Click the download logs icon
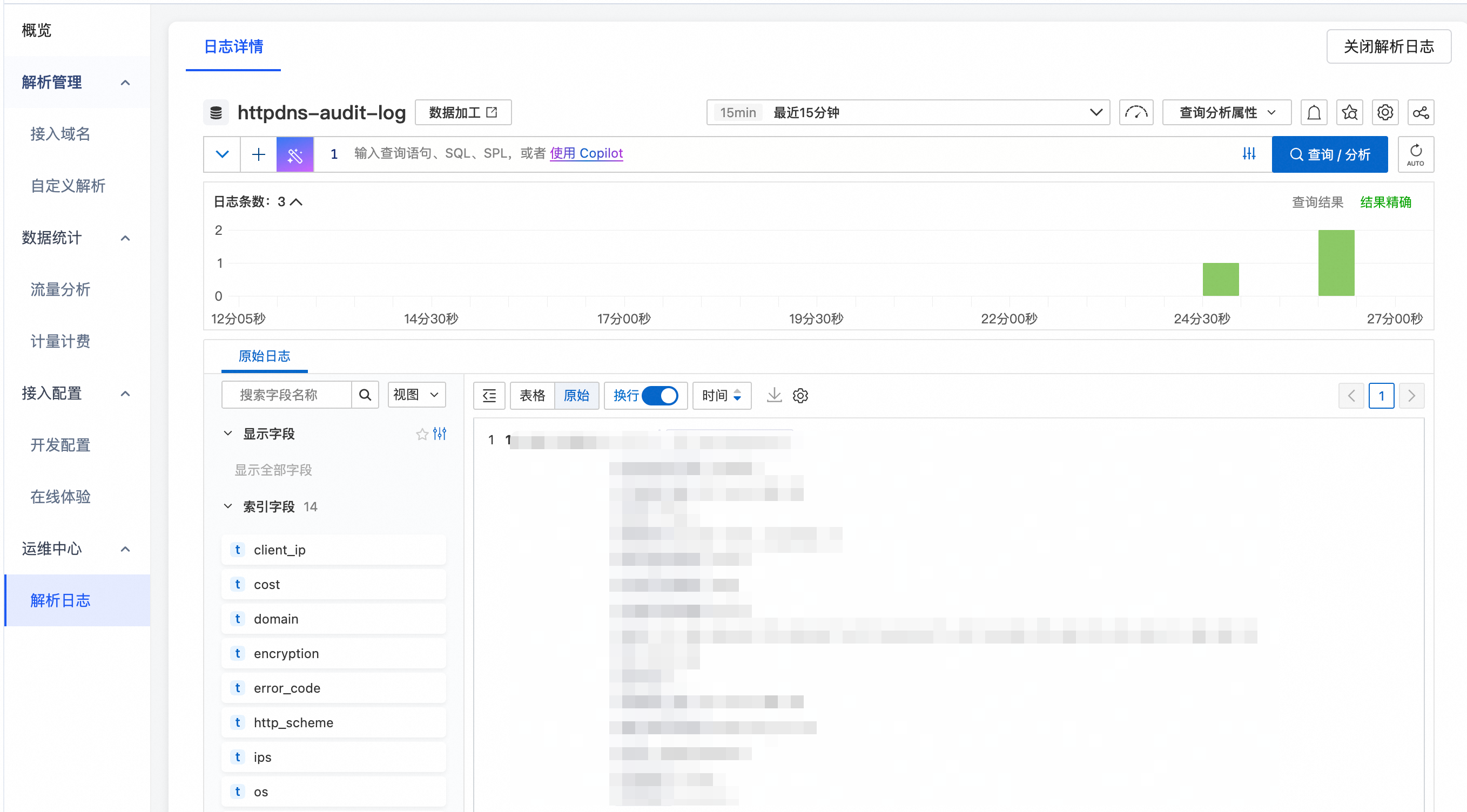The height and width of the screenshot is (812, 1467). coord(774,395)
